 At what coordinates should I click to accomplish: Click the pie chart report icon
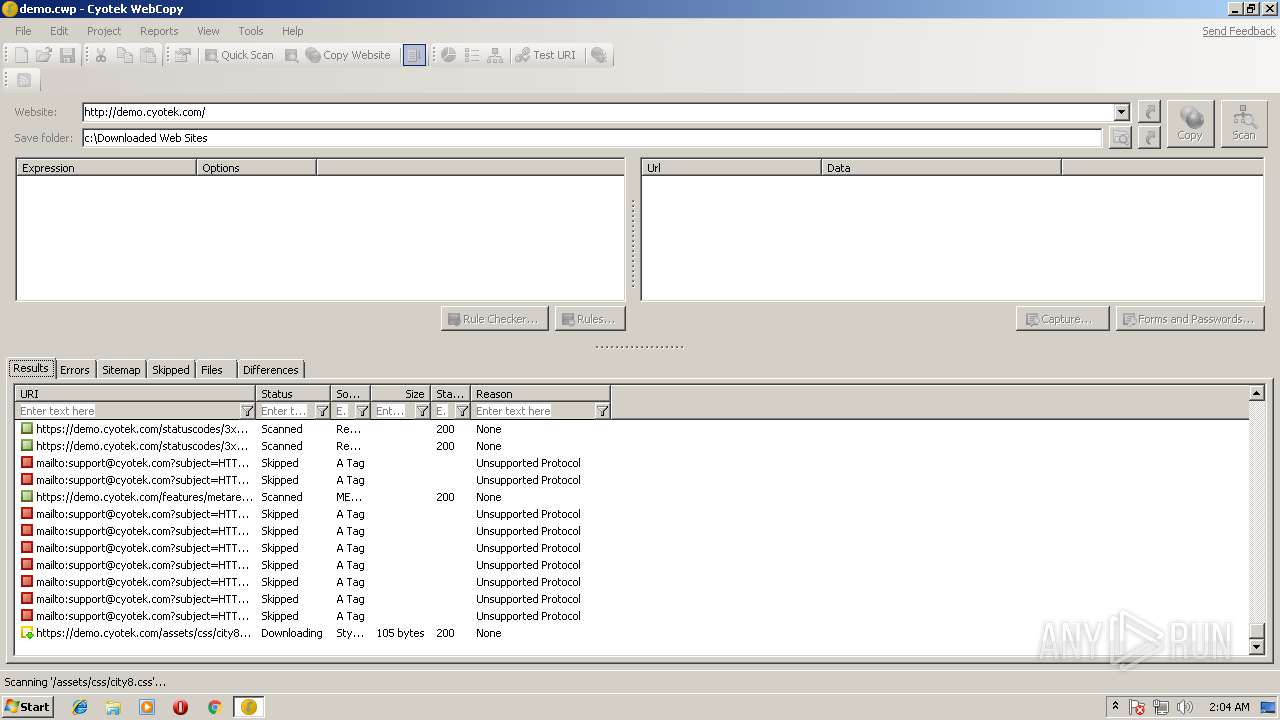(449, 56)
